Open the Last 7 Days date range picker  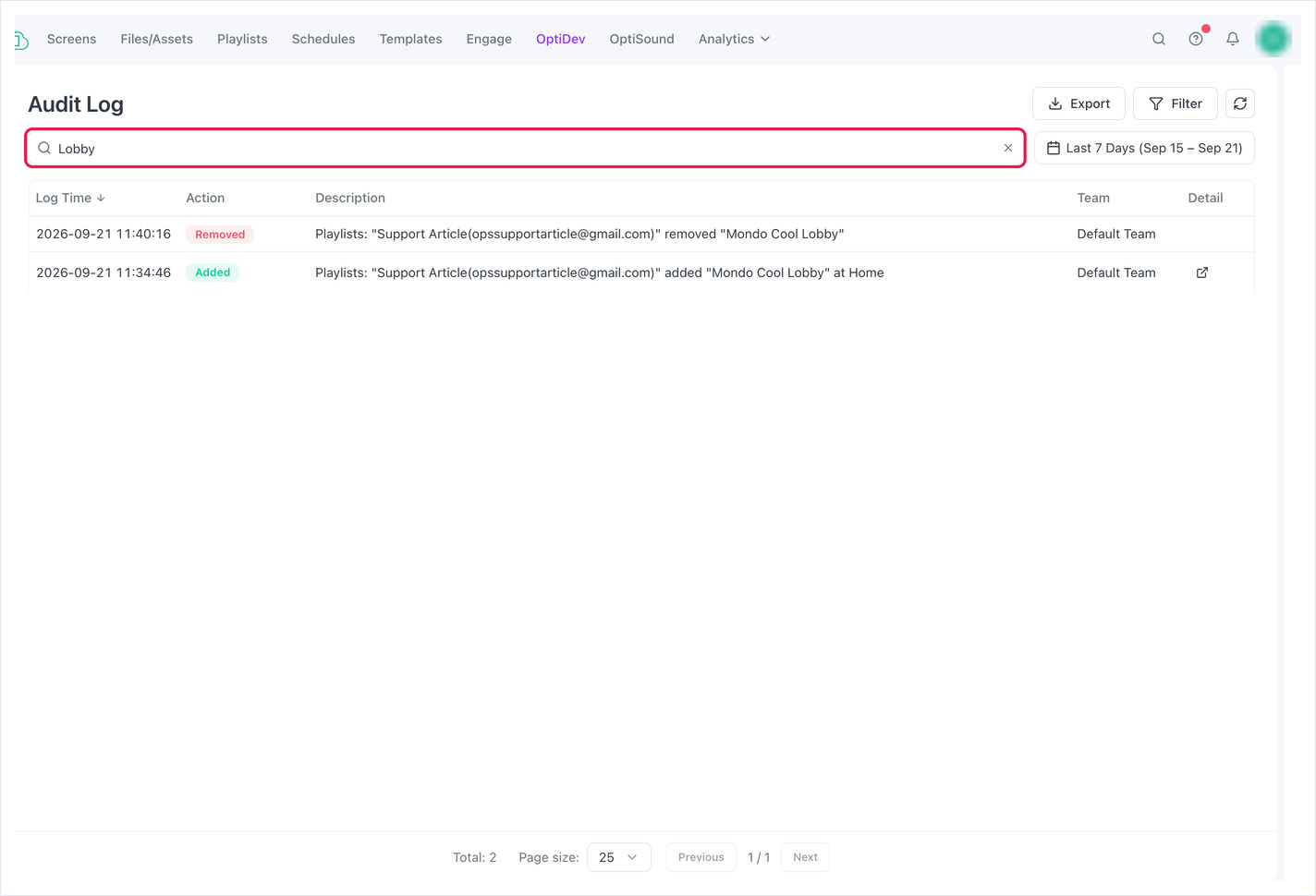click(x=1144, y=148)
